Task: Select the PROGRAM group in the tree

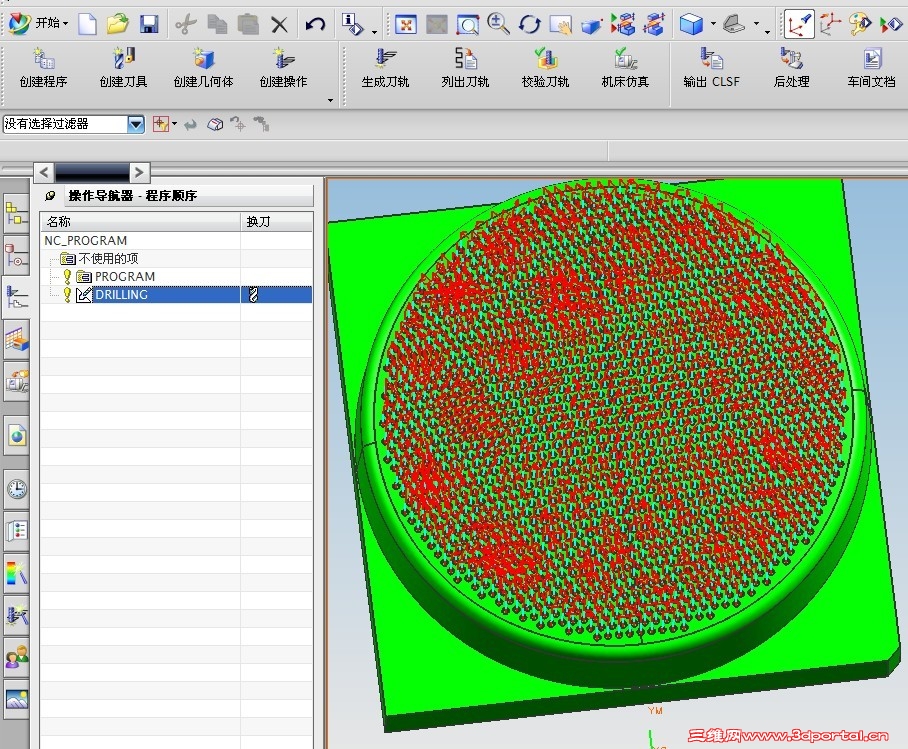Action: (x=125, y=276)
